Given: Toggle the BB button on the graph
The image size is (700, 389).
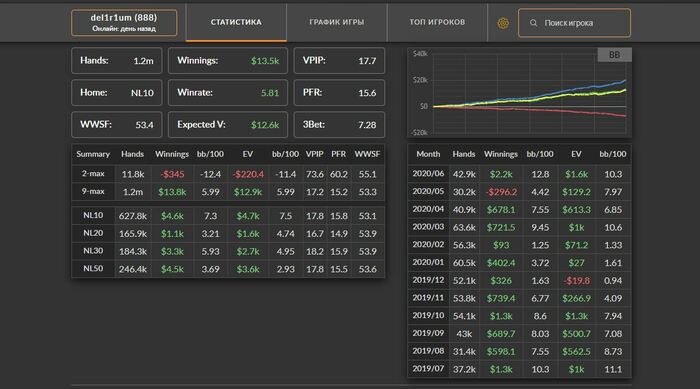Looking at the screenshot, I should pos(614,55).
